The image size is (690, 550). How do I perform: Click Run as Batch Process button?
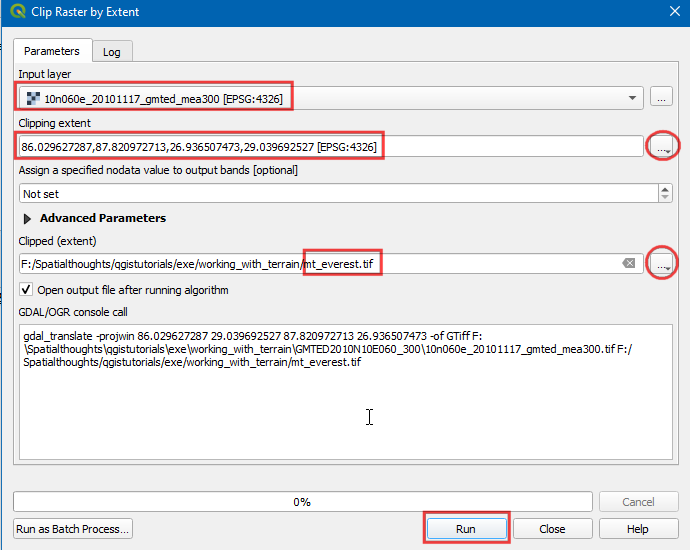[x=72, y=528]
